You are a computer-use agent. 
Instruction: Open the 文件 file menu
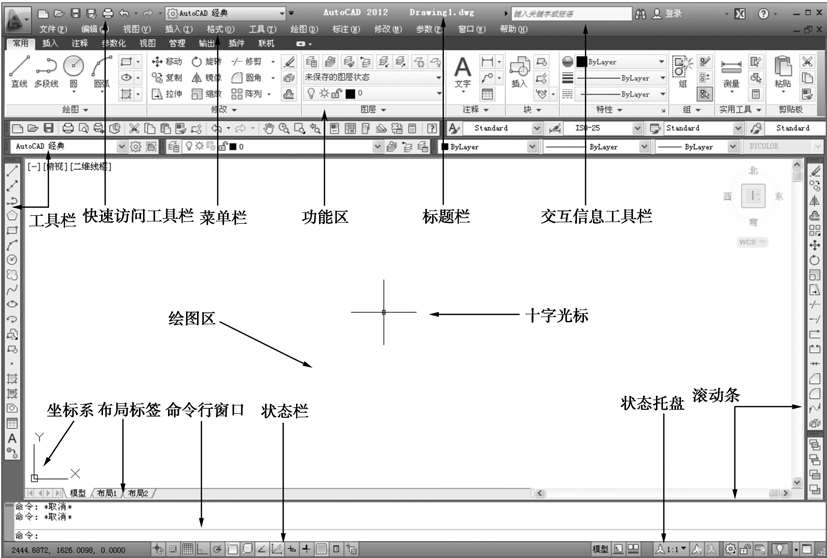tap(53, 30)
